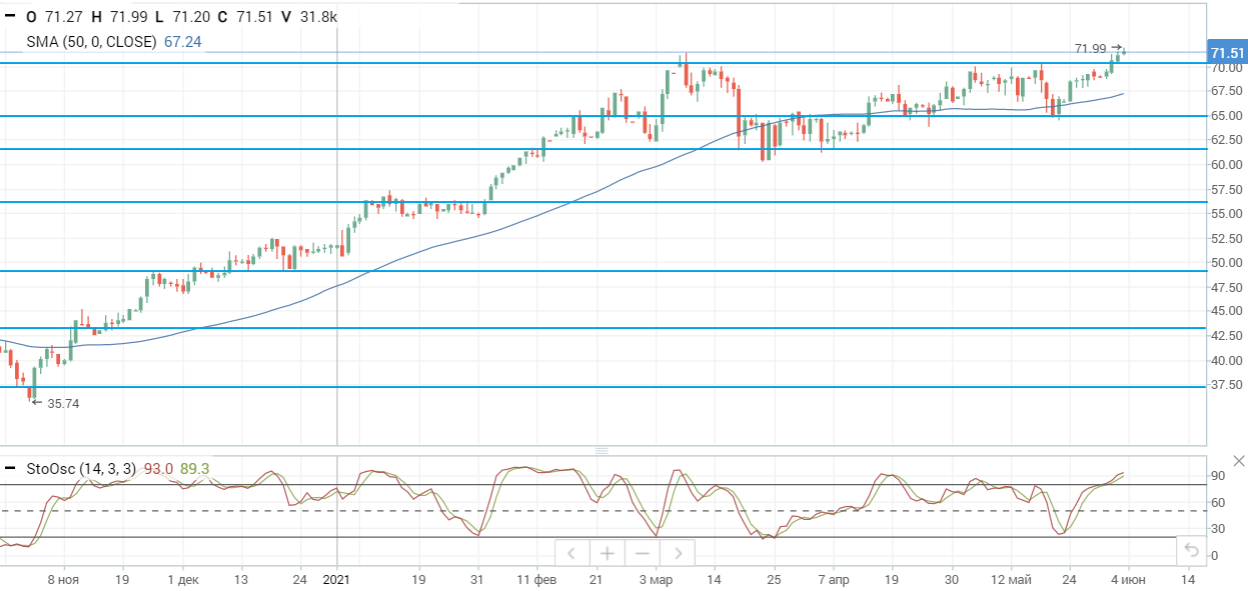Viewport: 1248px width, 591px height.
Task: Click the 2021 label on date axis
Action: 337,579
